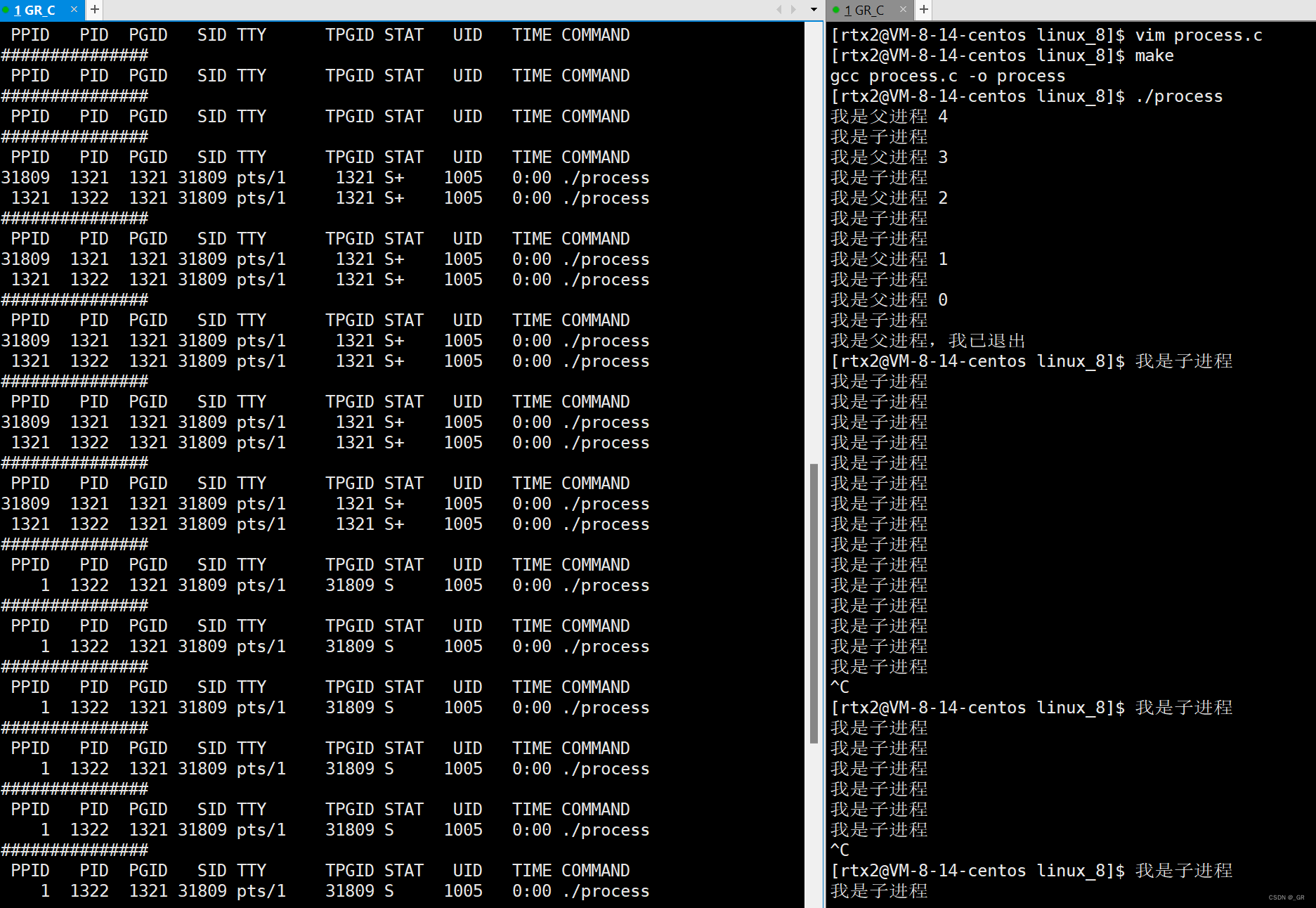Viewport: 1316px width, 908px height.
Task: Click the '我是父进程，我已退出' line
Action: point(928,341)
